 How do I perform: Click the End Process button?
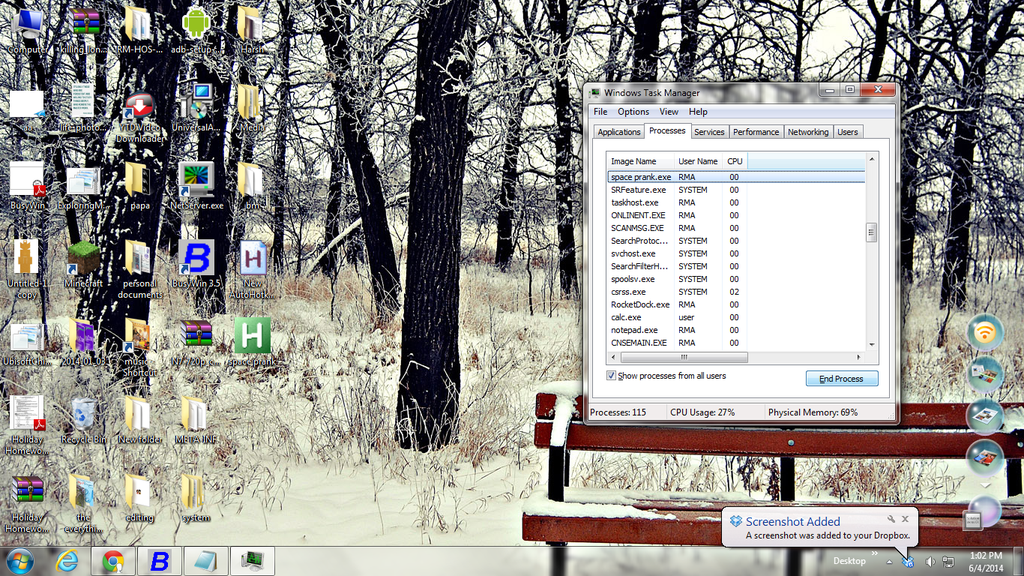click(841, 379)
